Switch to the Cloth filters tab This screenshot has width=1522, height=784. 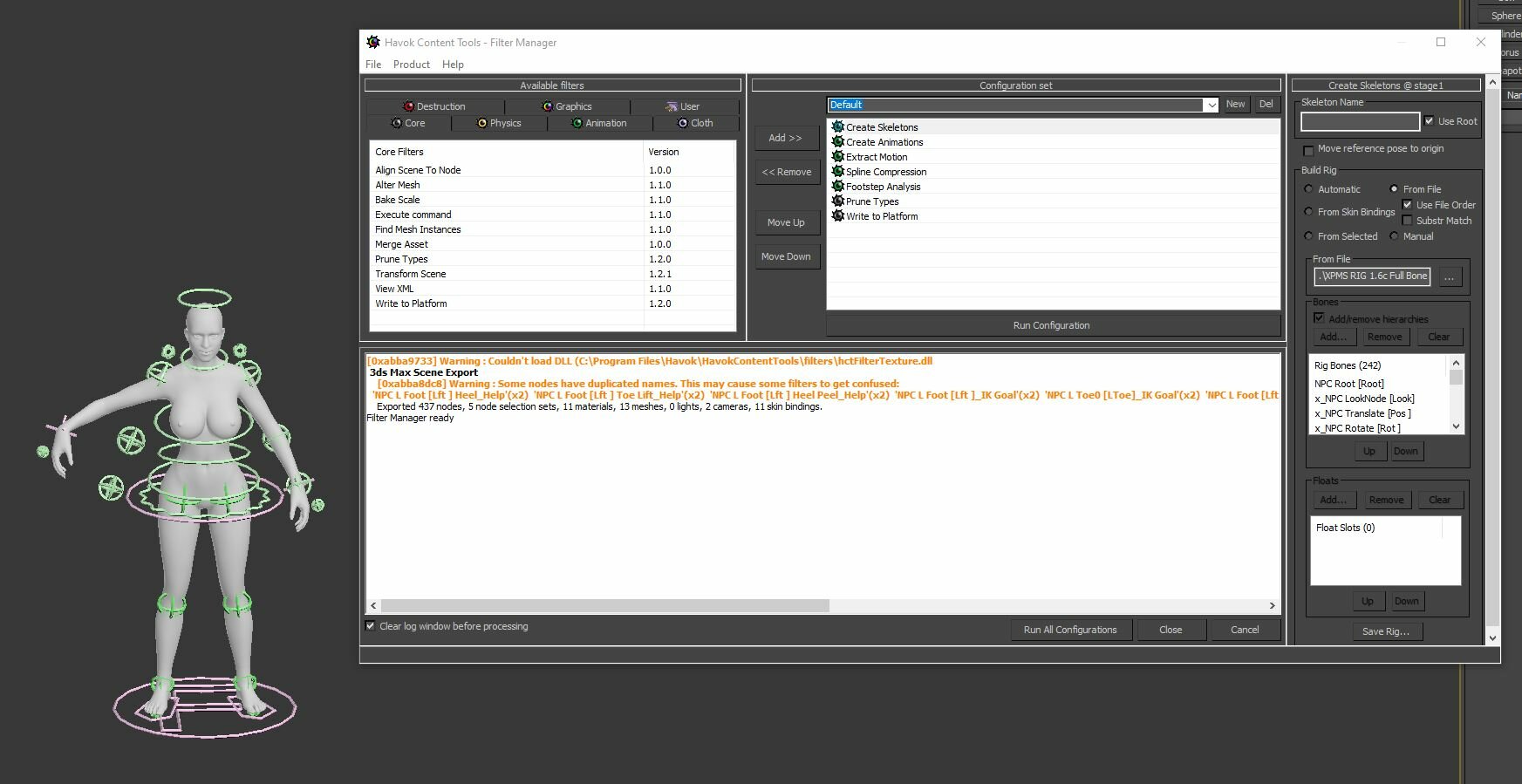click(x=695, y=123)
